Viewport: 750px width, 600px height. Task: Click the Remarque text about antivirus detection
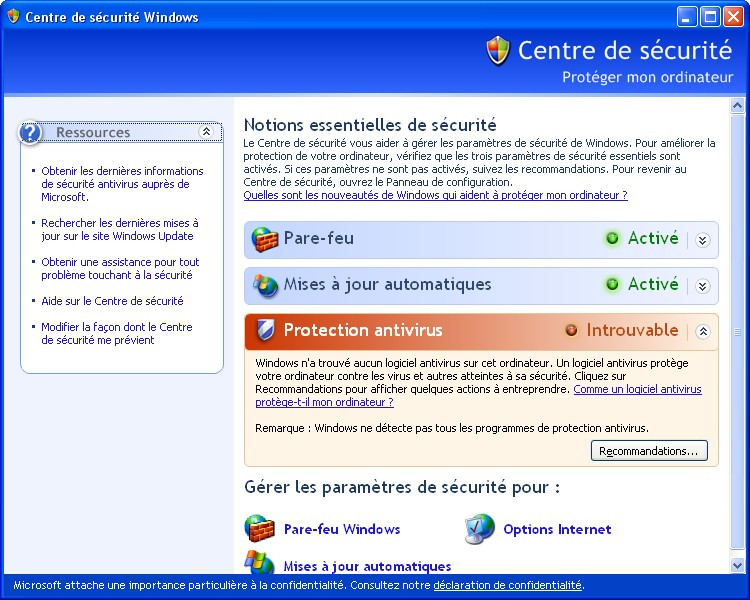[452, 428]
